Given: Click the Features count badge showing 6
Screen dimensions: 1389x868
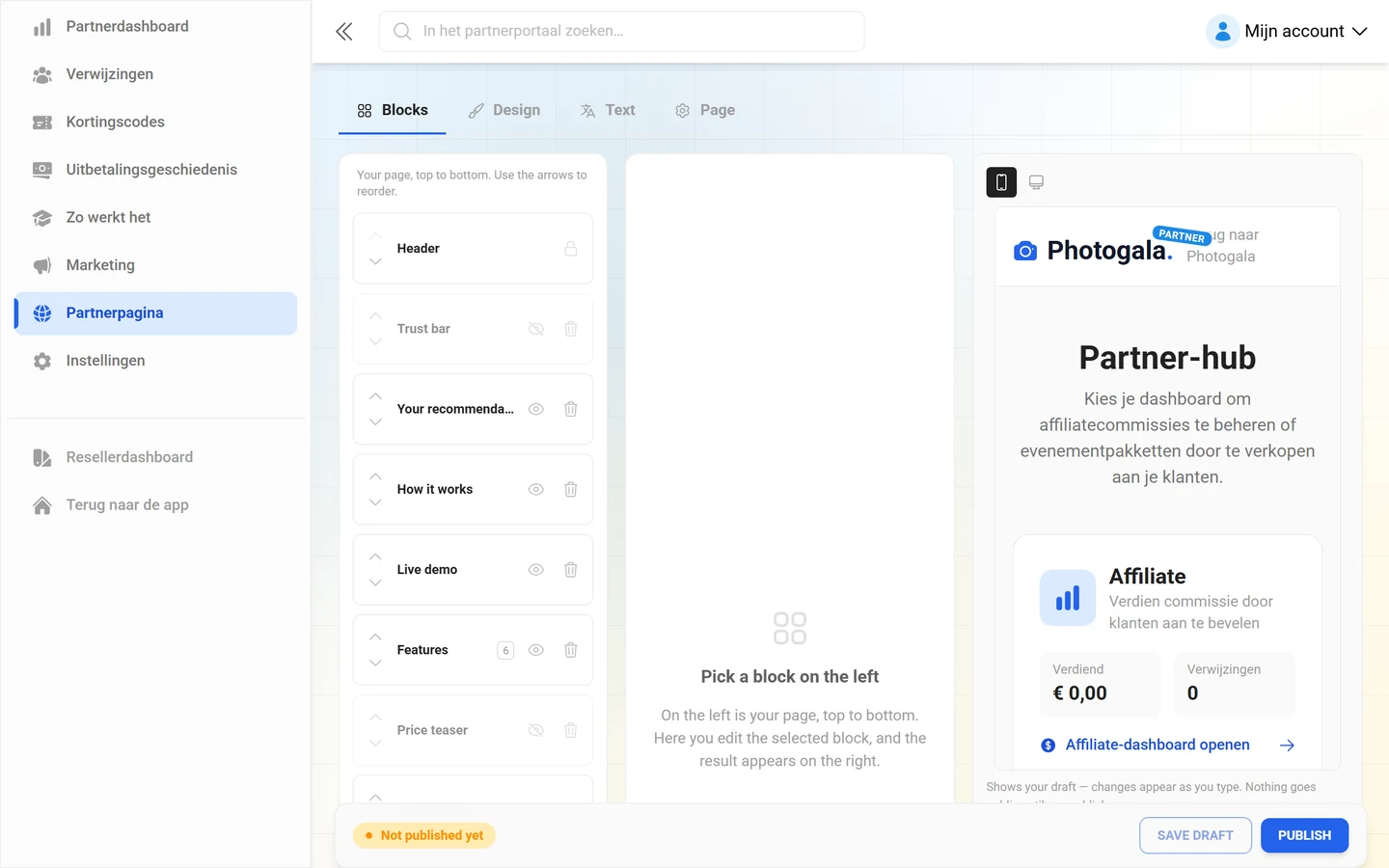Looking at the screenshot, I should coord(505,650).
